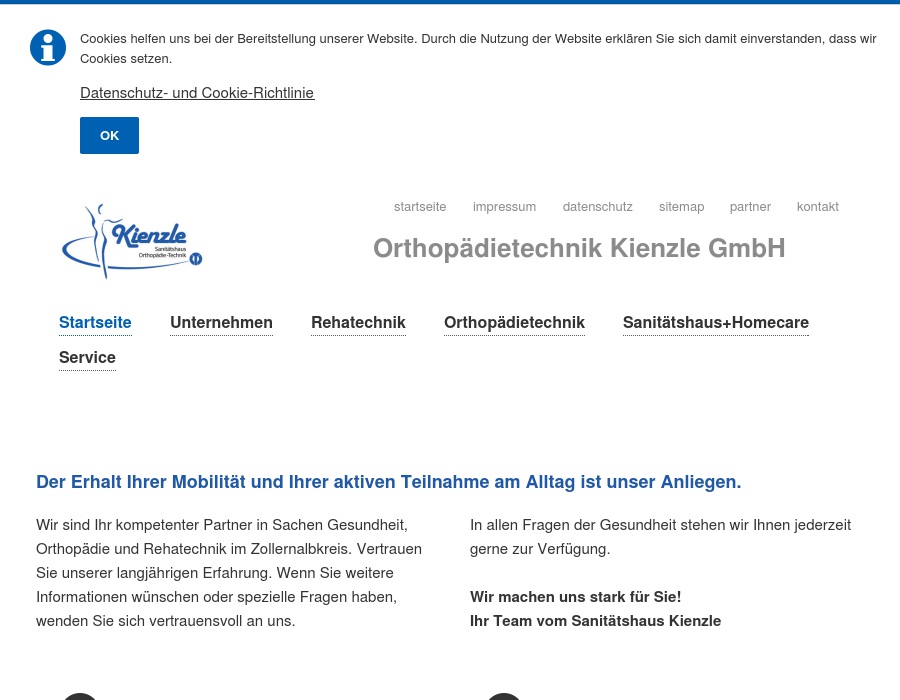The image size is (900, 700).
Task: Open the Orthopädietechnik section
Action: coord(514,322)
